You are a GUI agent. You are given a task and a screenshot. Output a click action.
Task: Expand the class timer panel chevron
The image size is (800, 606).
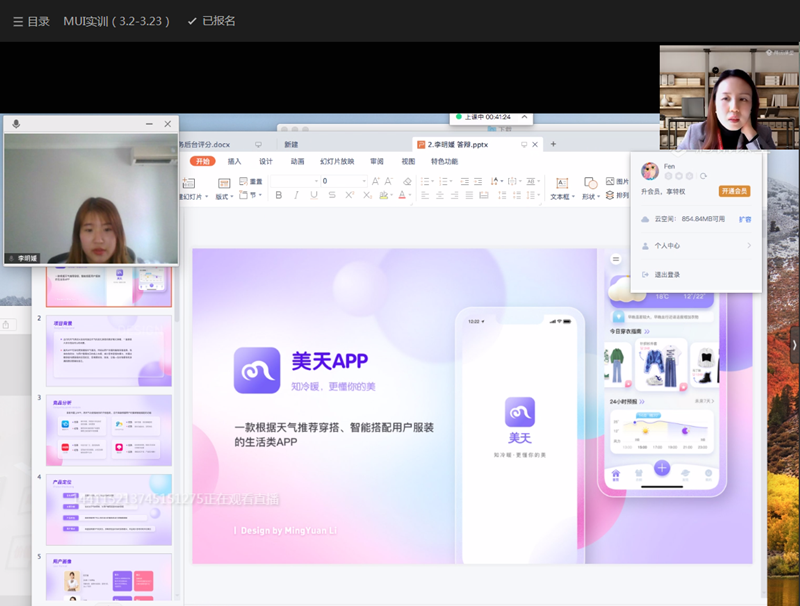[x=524, y=117]
